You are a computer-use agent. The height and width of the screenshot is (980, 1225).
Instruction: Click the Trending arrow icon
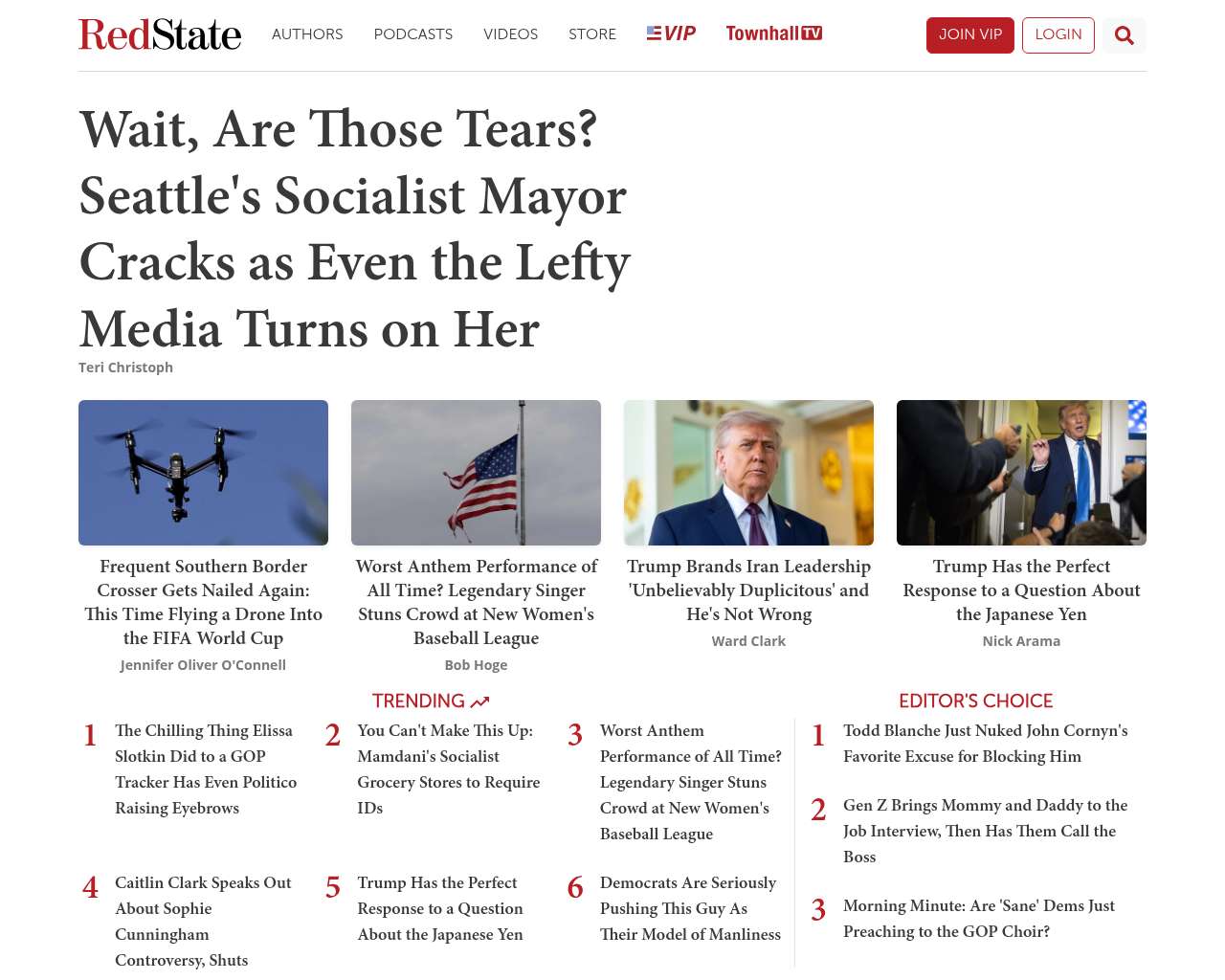click(x=480, y=702)
